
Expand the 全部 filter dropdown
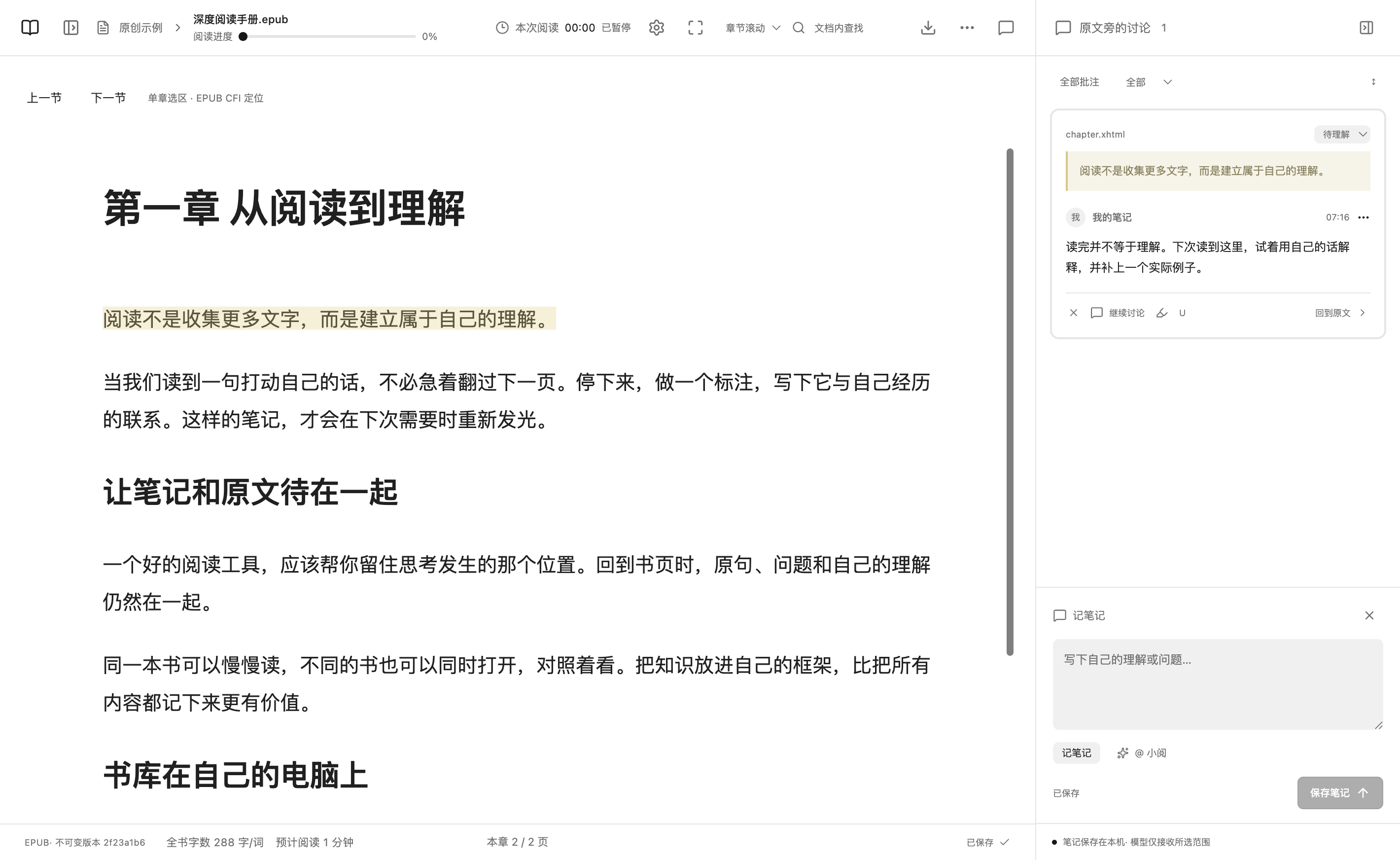pyautogui.click(x=1148, y=82)
